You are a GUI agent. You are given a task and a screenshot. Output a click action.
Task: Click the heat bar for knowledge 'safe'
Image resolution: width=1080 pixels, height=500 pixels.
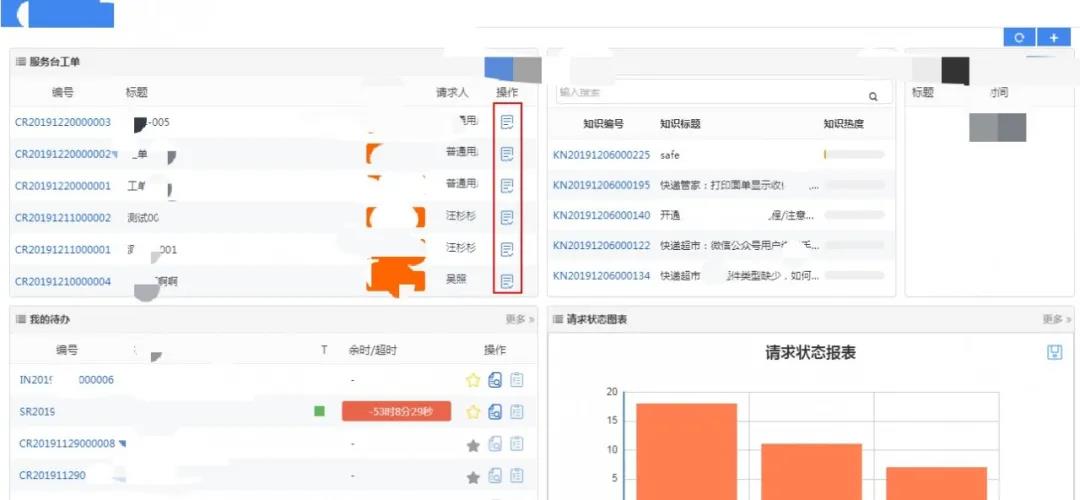click(x=854, y=155)
